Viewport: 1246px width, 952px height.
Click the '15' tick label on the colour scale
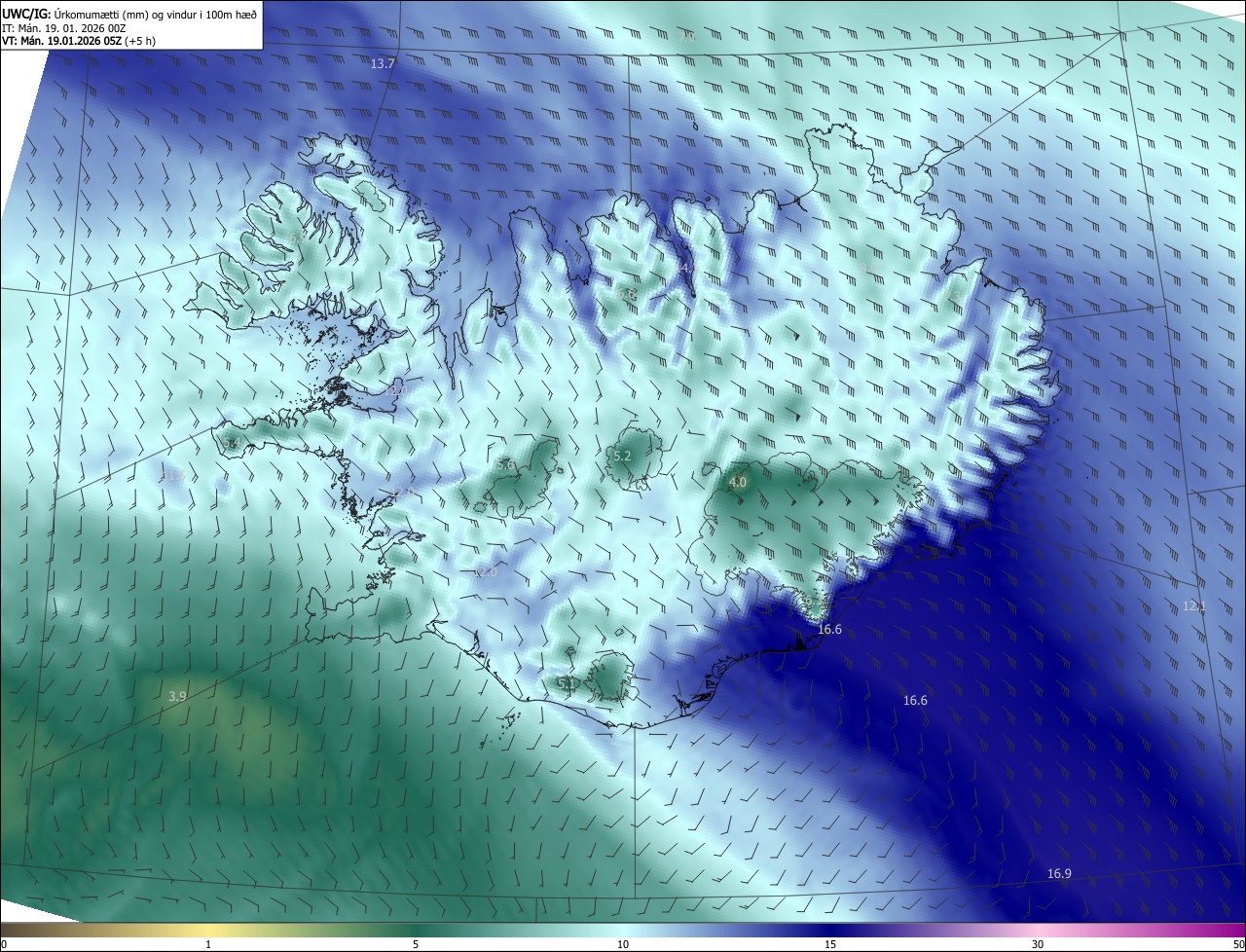point(830,944)
